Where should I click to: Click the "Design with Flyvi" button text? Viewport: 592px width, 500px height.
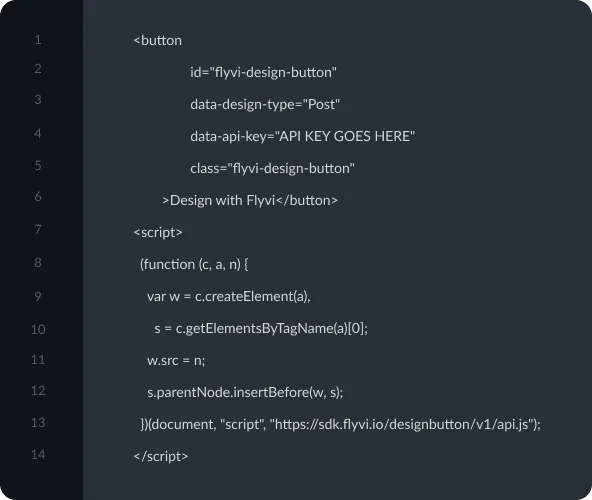click(x=222, y=200)
